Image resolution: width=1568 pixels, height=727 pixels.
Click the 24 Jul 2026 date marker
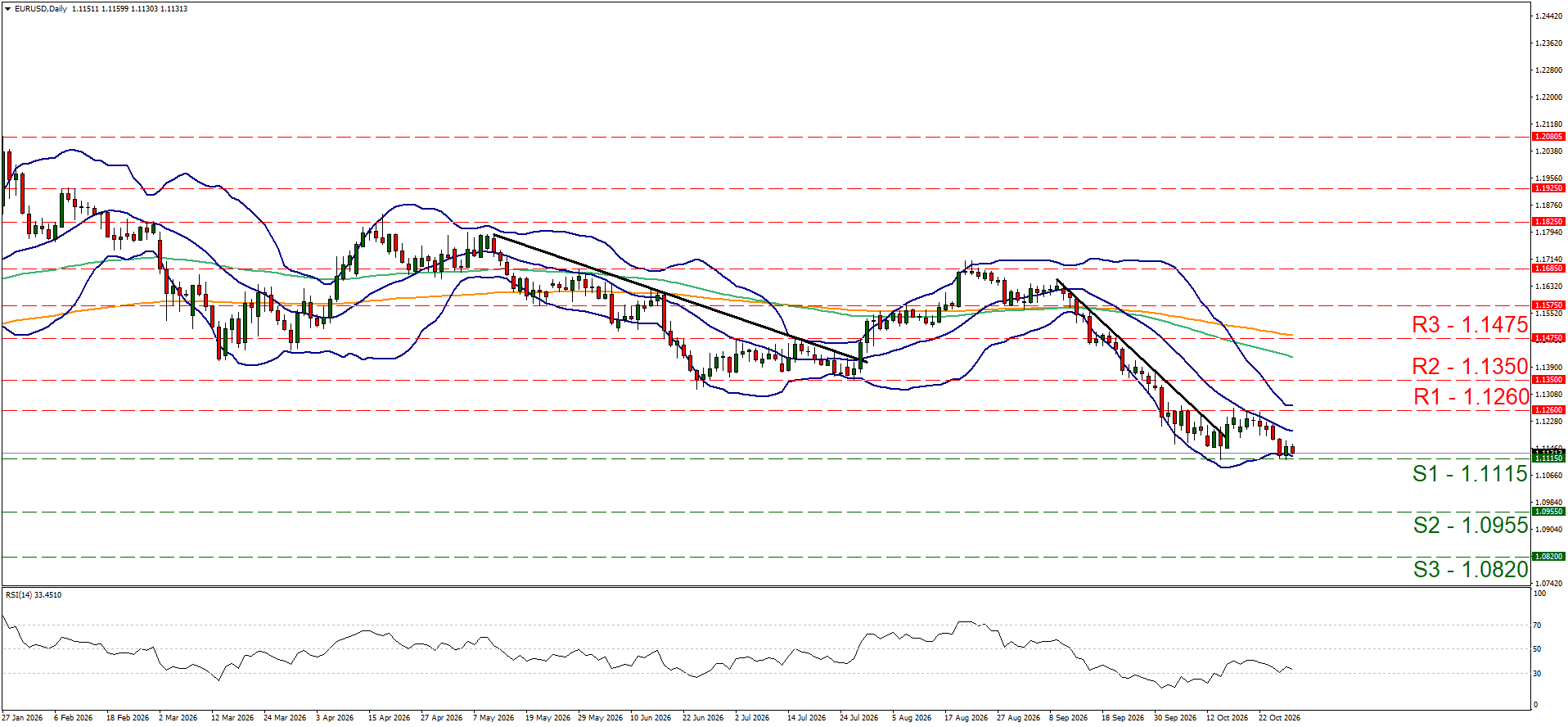858,718
